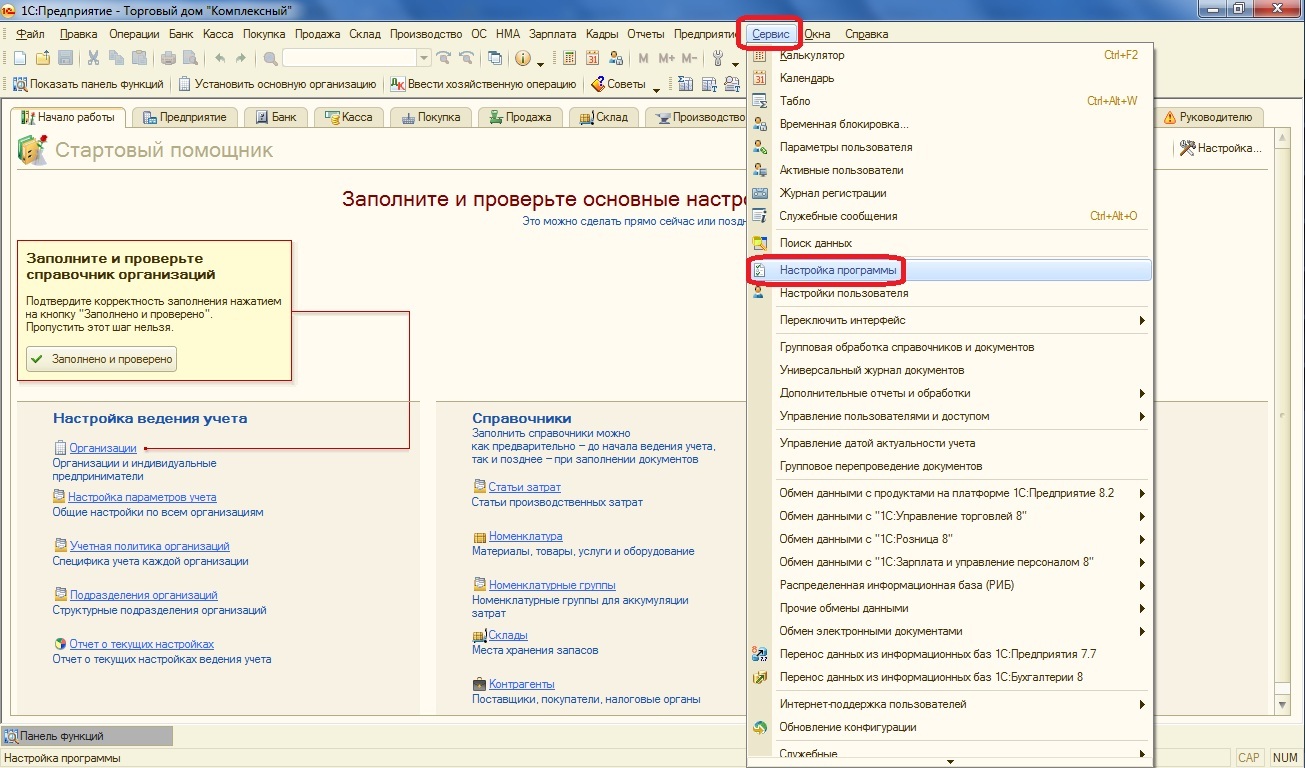Click the Find previous icon
This screenshot has height=768, width=1305.
(x=466, y=58)
